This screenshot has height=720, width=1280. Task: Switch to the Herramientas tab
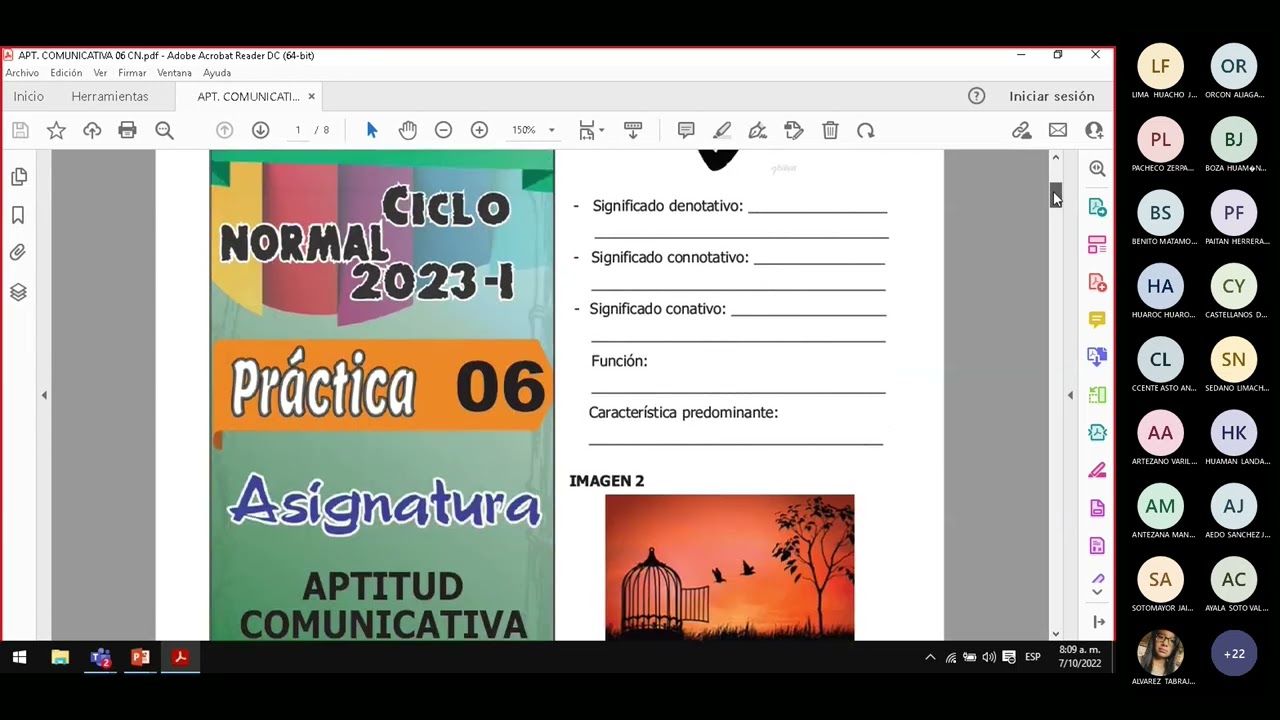tap(110, 96)
